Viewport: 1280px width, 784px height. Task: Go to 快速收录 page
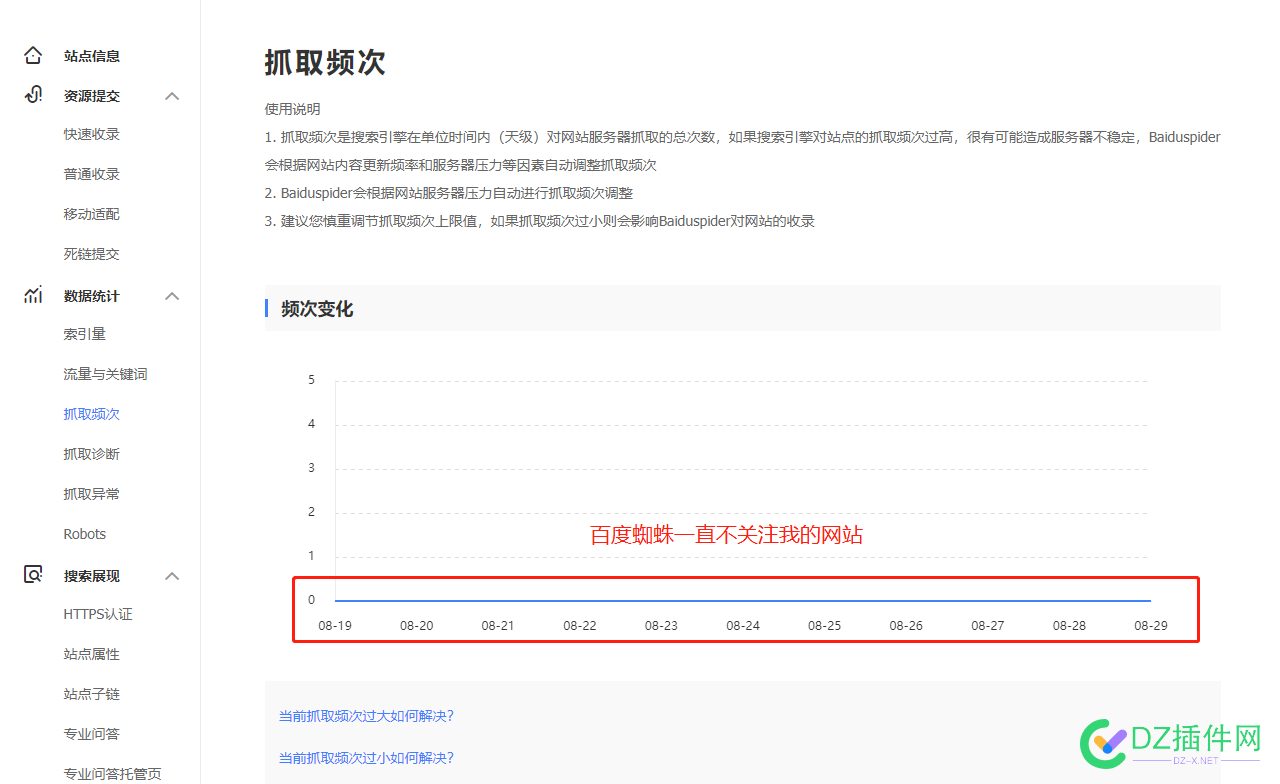[x=92, y=134]
